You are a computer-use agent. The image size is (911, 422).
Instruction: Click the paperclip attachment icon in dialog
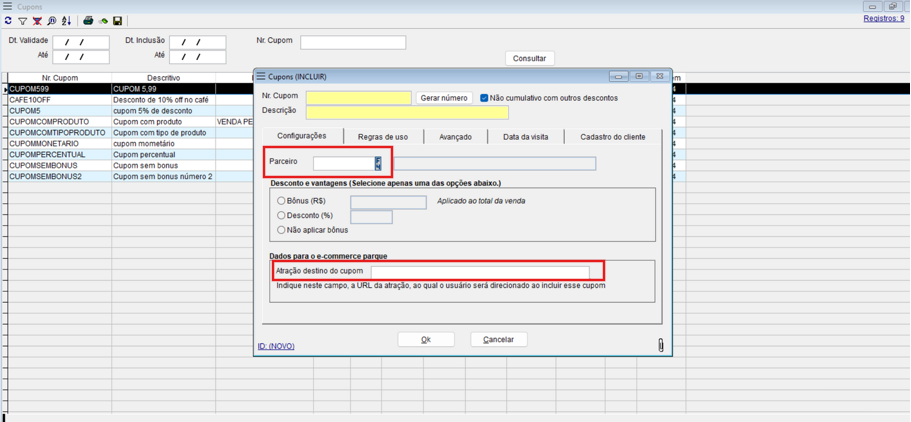(x=660, y=345)
